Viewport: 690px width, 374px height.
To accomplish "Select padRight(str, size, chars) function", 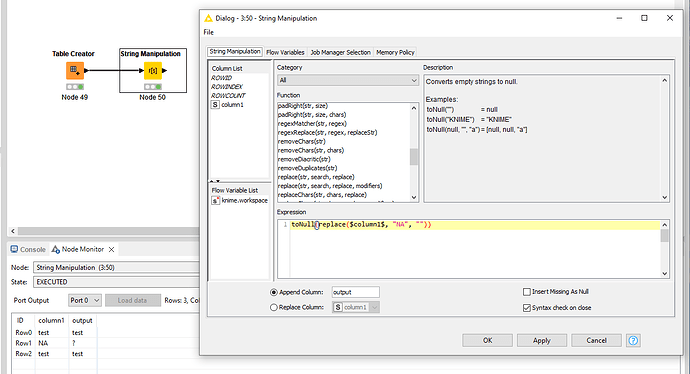I will coord(312,114).
